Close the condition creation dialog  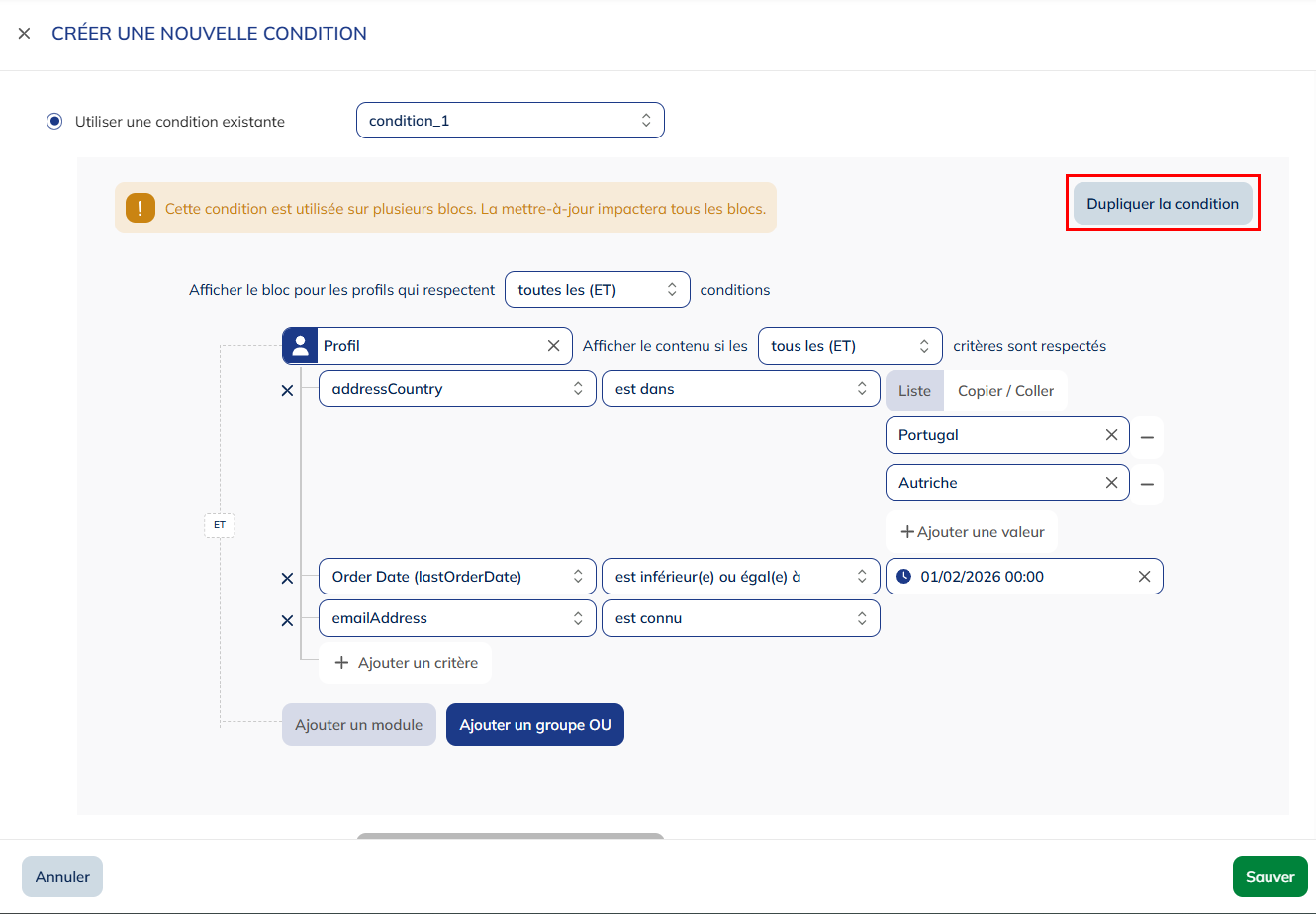pos(24,34)
